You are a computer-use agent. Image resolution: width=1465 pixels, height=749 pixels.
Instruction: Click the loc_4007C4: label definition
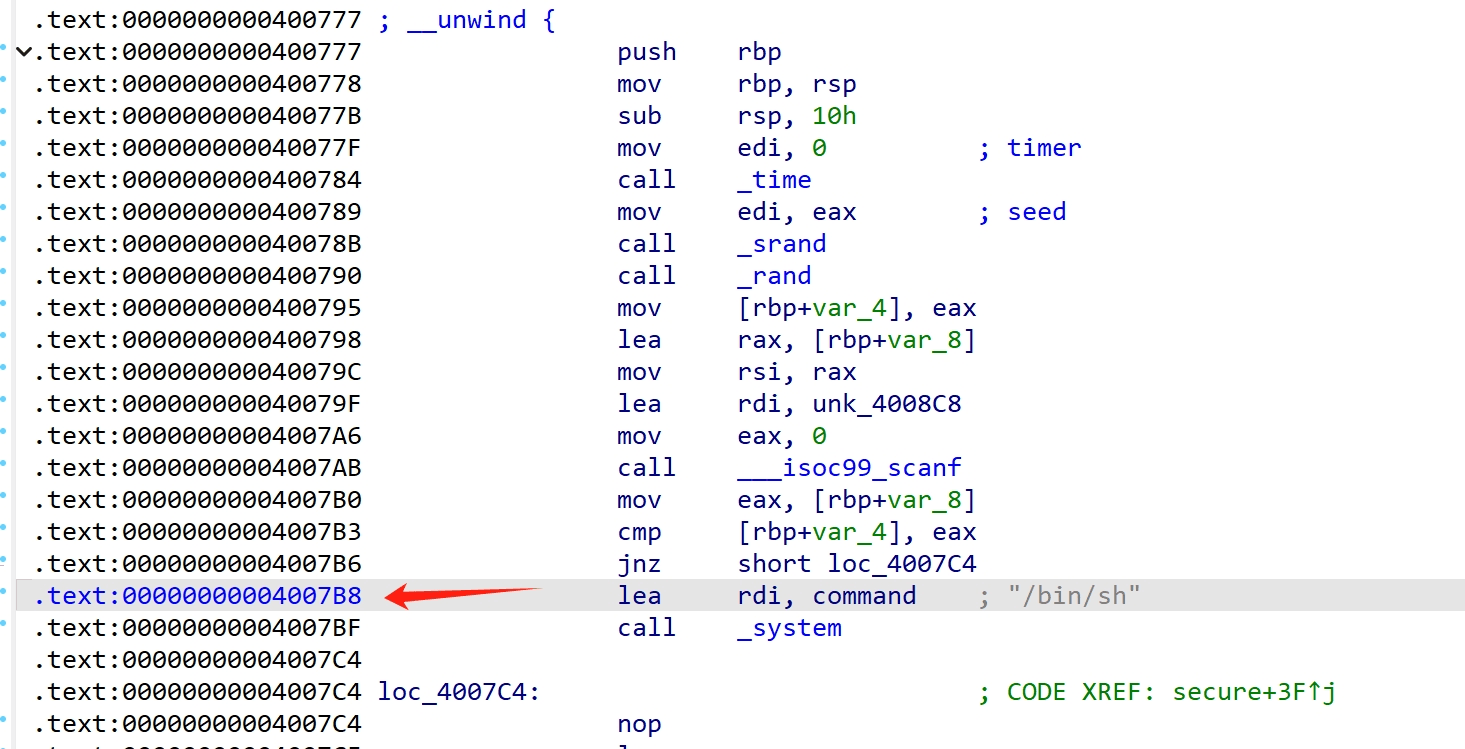(x=459, y=692)
